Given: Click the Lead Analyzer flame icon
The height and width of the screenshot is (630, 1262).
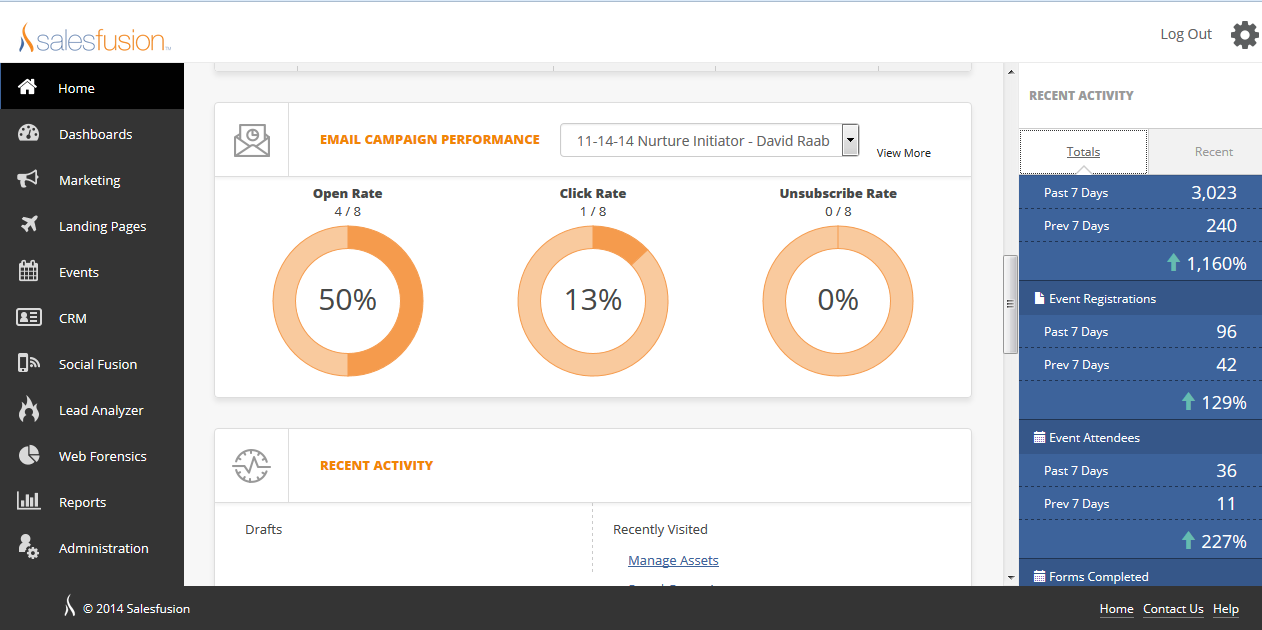Looking at the screenshot, I should click(x=28, y=409).
